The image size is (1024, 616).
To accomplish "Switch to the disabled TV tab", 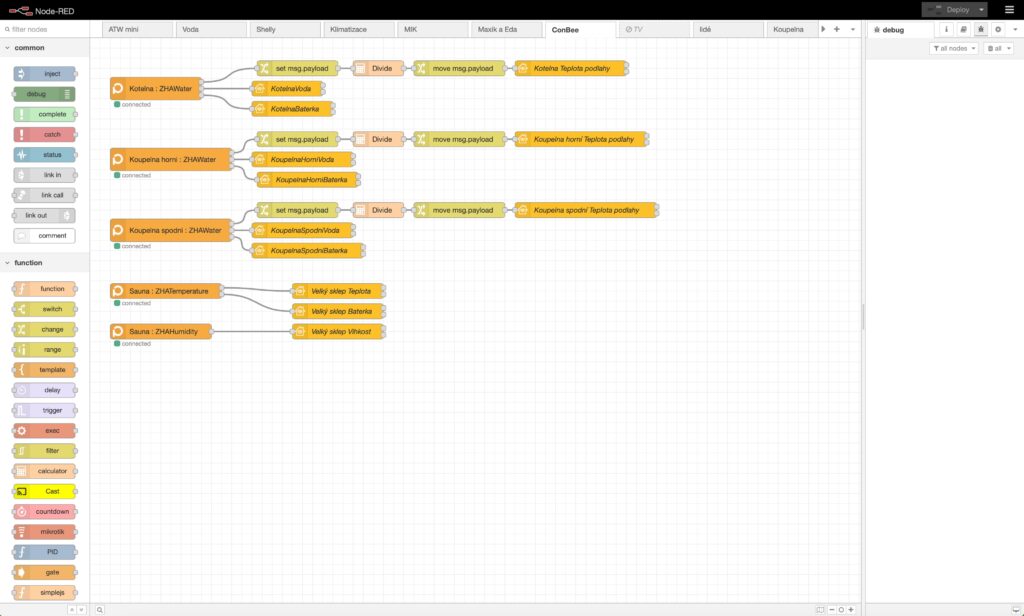I will [x=654, y=29].
